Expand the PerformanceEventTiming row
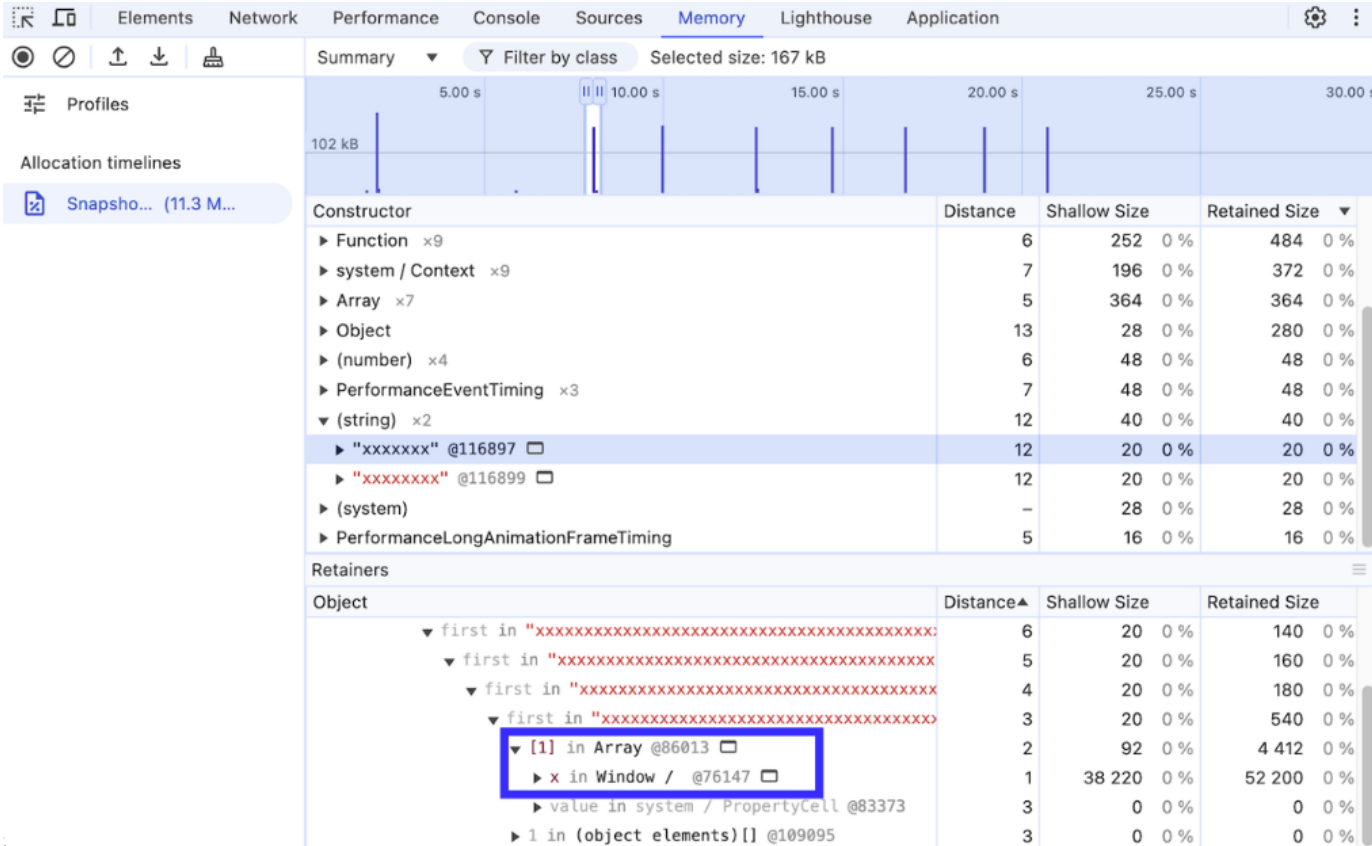The image size is (1372, 846). 323,390
